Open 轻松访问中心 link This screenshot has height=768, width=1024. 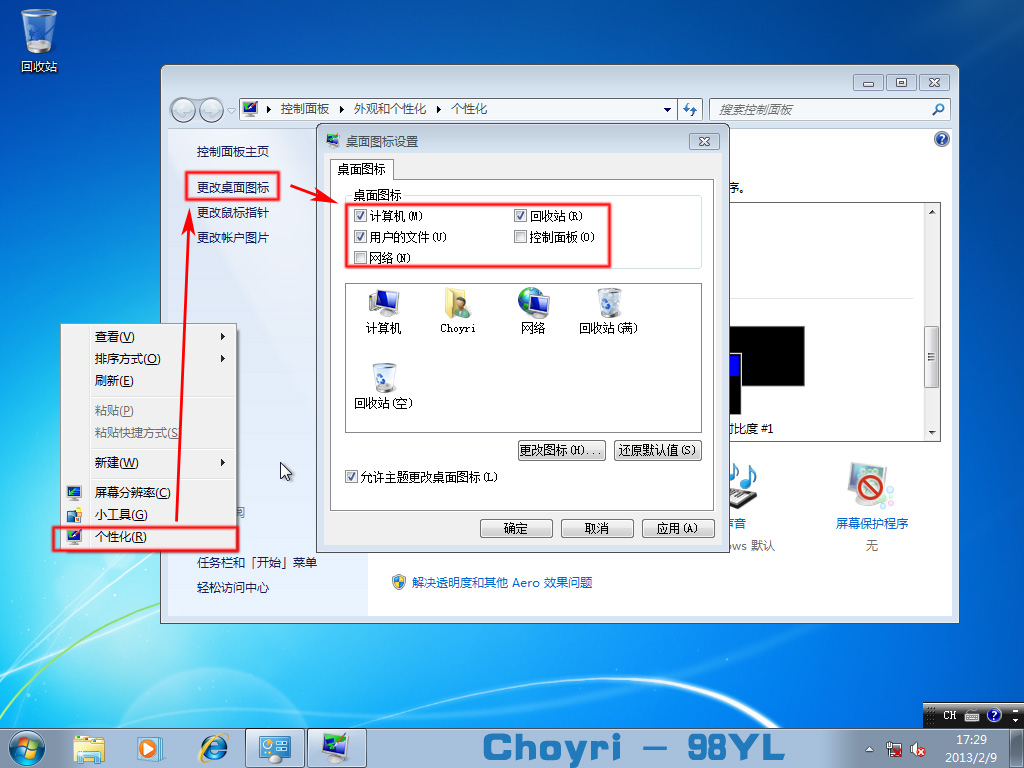coord(233,587)
